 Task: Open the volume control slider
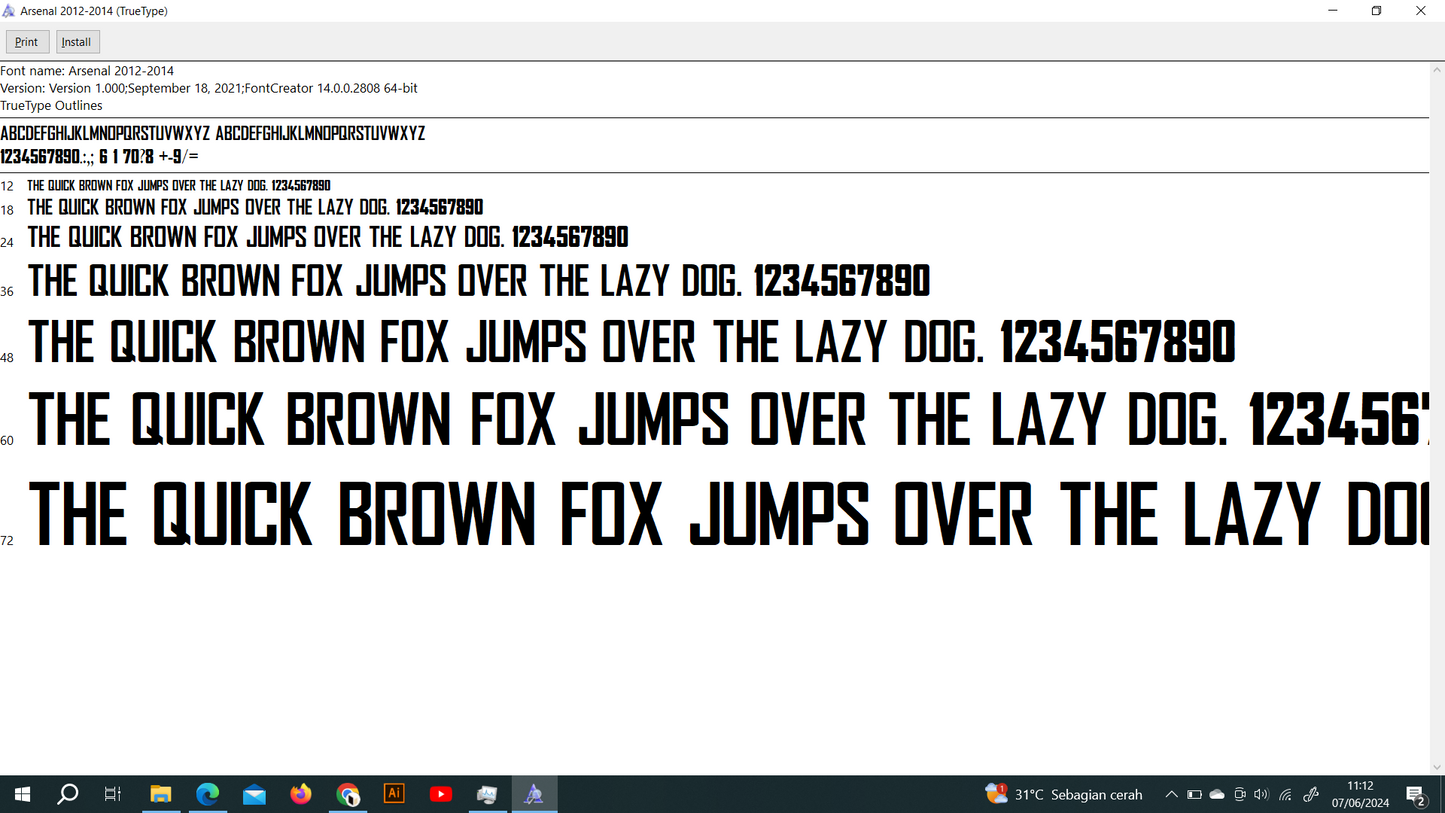pos(1262,794)
